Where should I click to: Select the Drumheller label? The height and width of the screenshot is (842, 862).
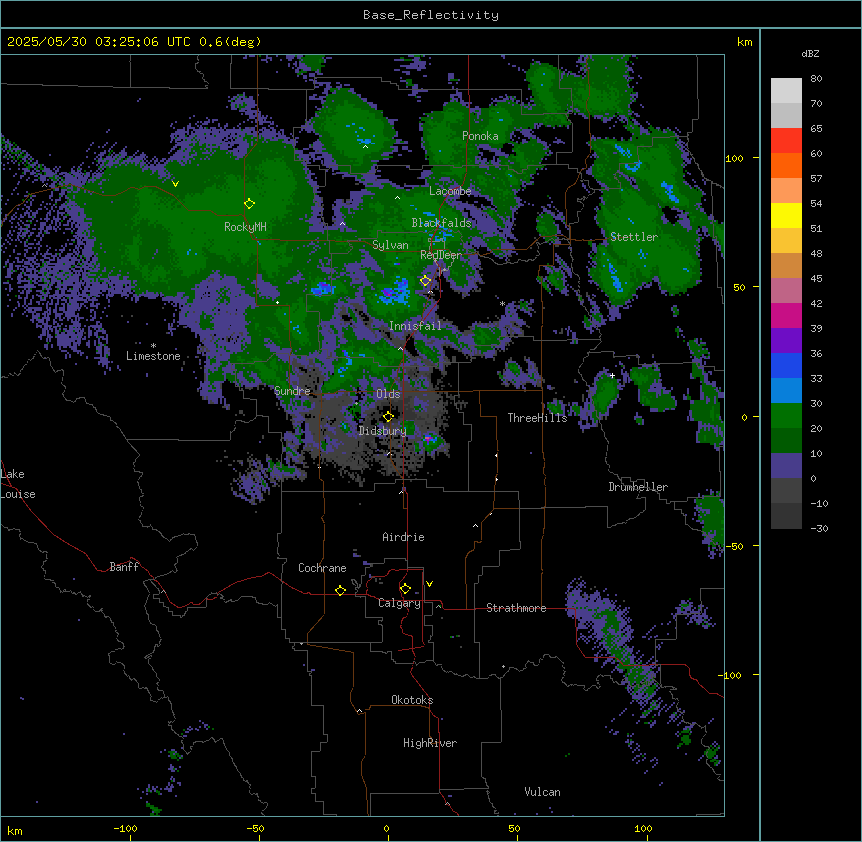(x=638, y=487)
